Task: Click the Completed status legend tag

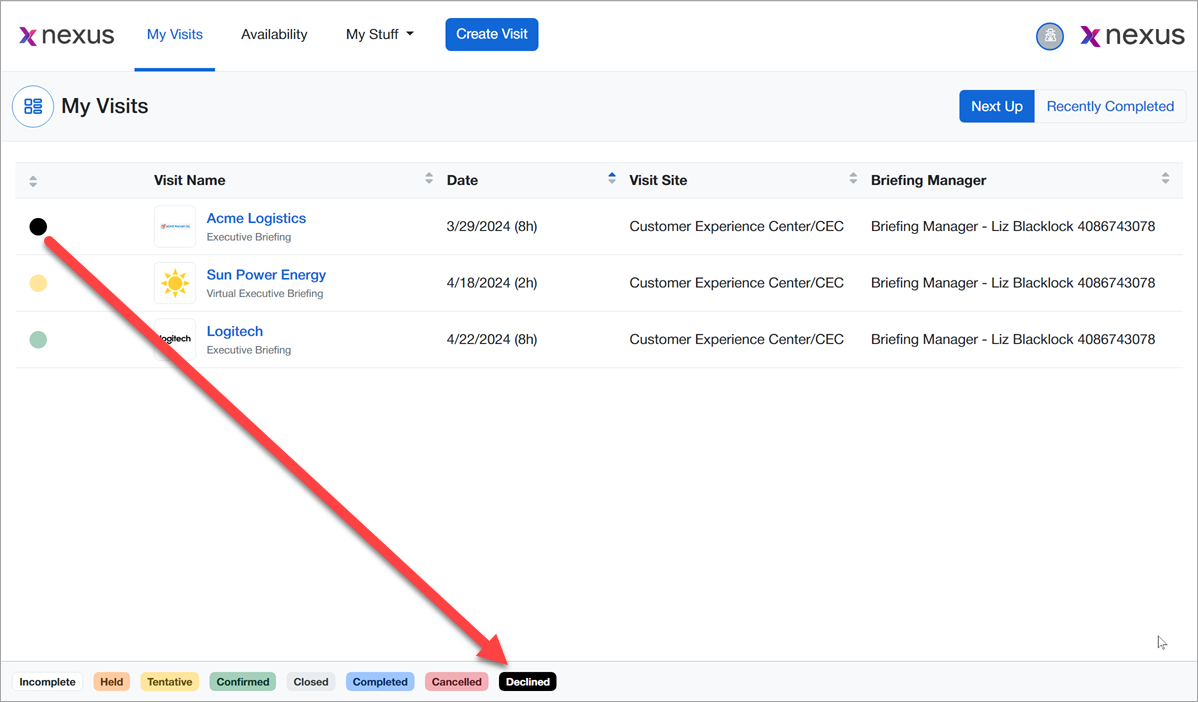Action: [380, 682]
